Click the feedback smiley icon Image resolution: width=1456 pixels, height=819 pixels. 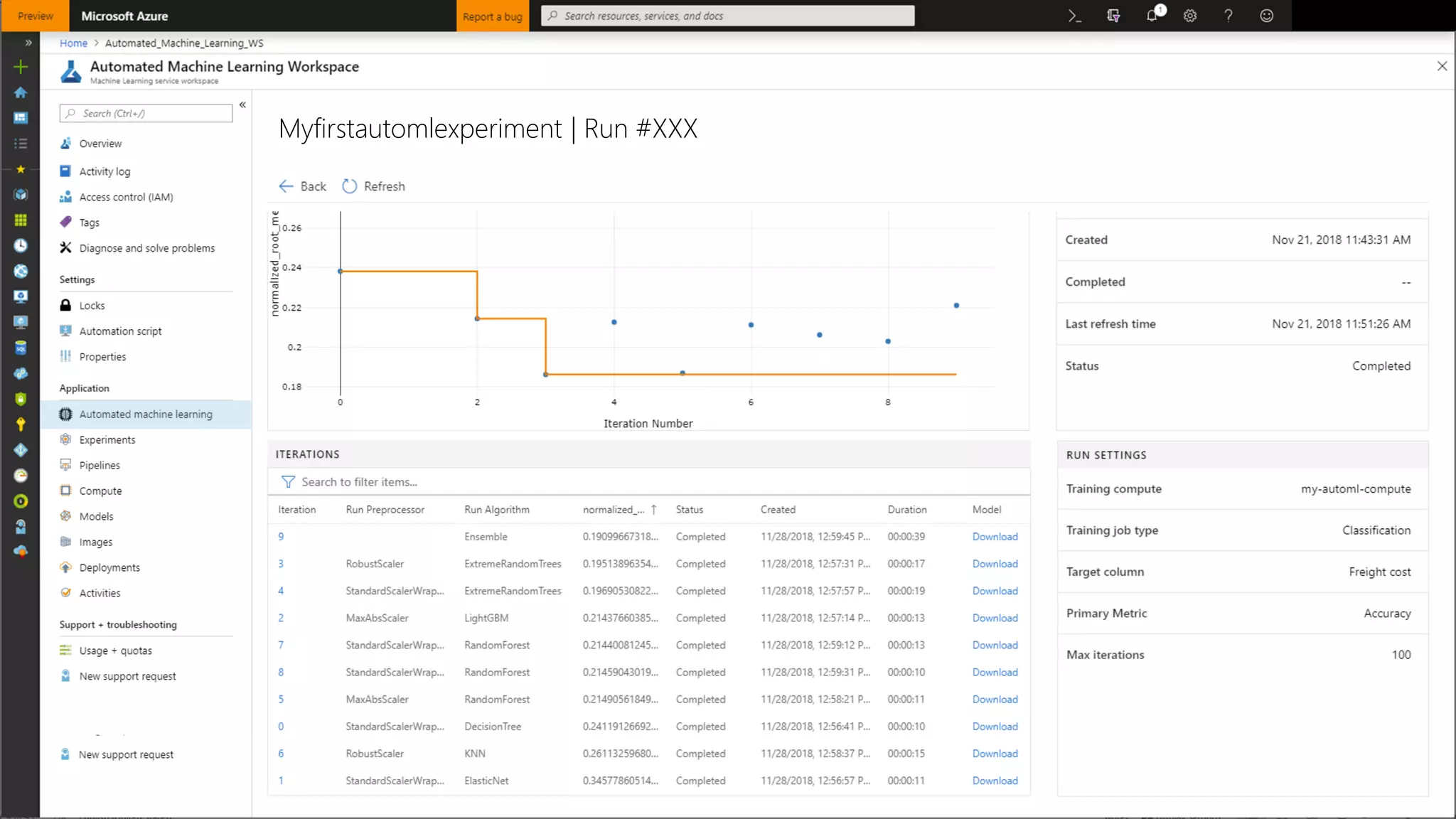click(x=1267, y=16)
